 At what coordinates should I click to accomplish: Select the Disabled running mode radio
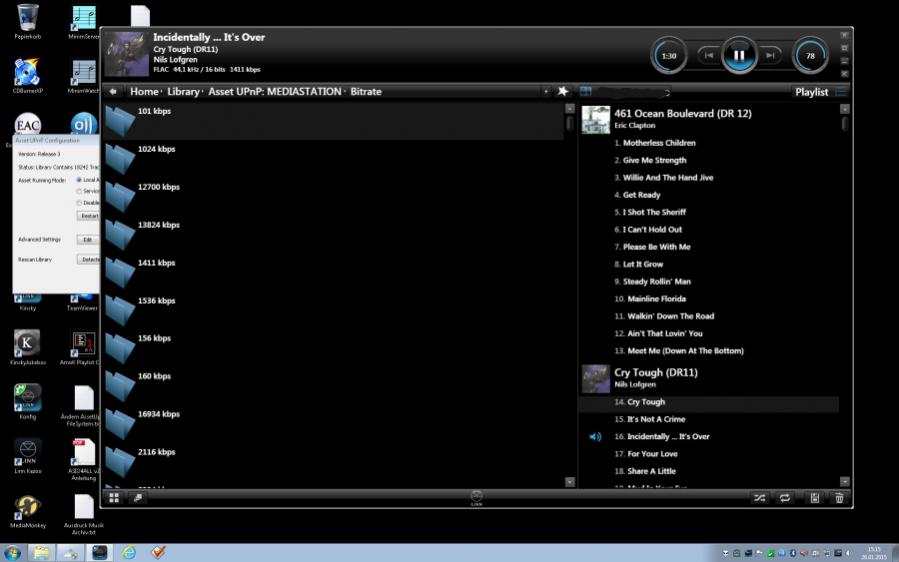click(80, 203)
